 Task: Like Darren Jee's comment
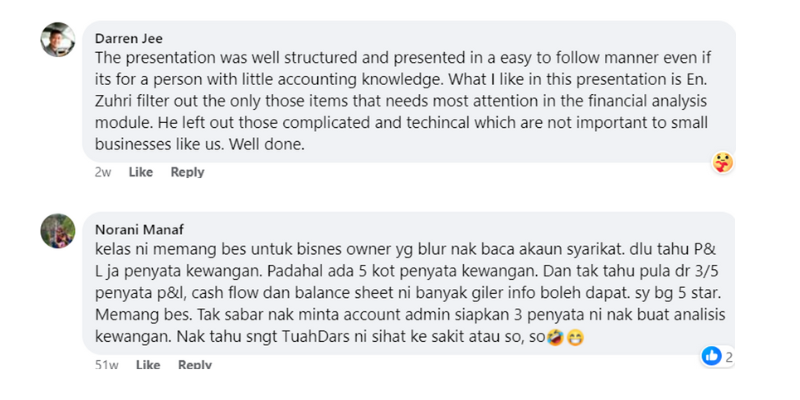coord(141,172)
